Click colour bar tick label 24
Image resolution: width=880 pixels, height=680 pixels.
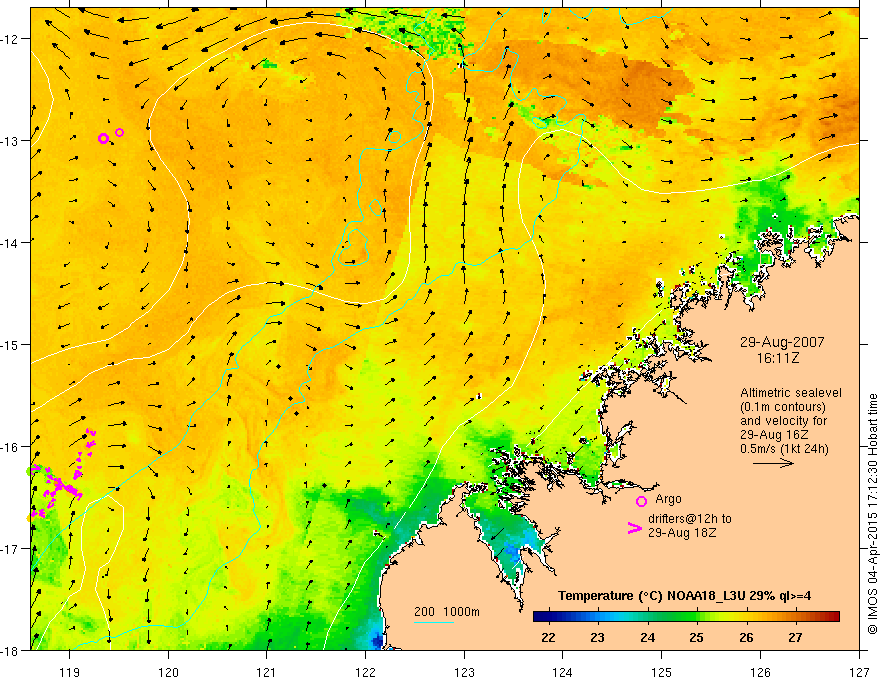pyautogui.click(x=647, y=637)
